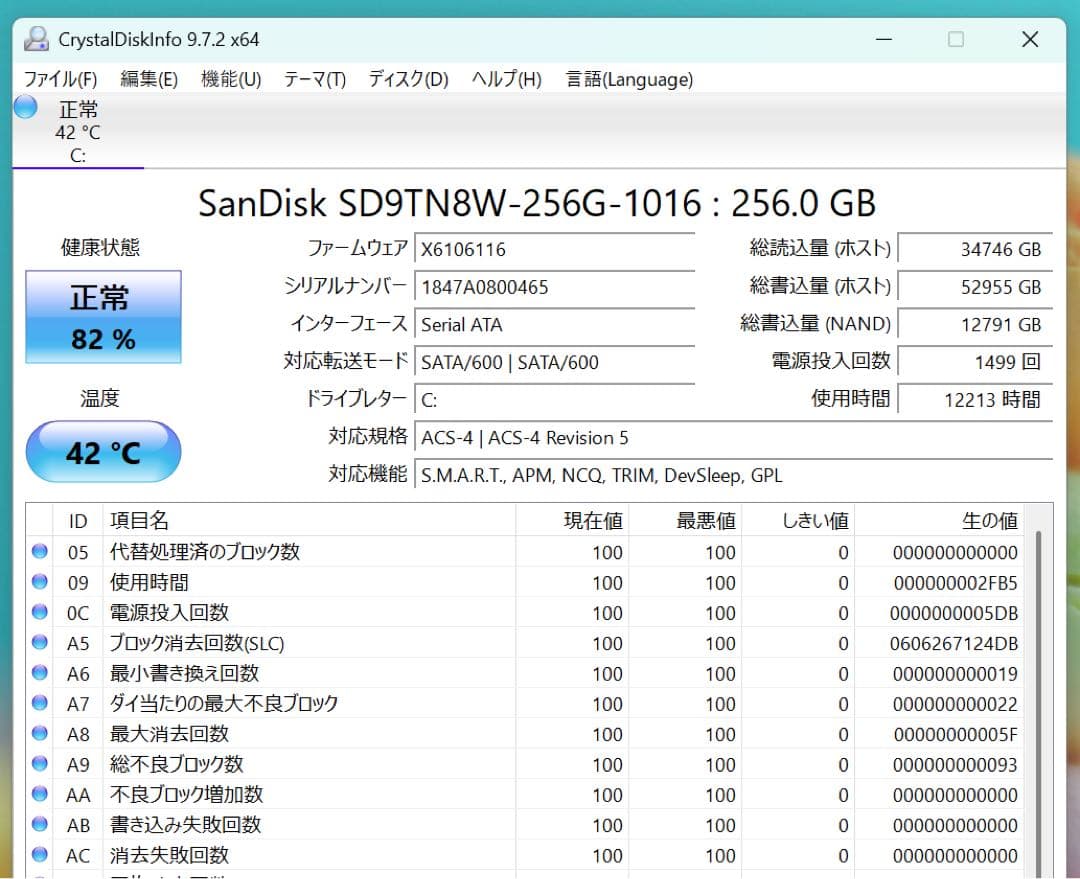This screenshot has width=1080, height=879.
Task: Click the blue status orb above drive C:
Action: tap(25, 107)
